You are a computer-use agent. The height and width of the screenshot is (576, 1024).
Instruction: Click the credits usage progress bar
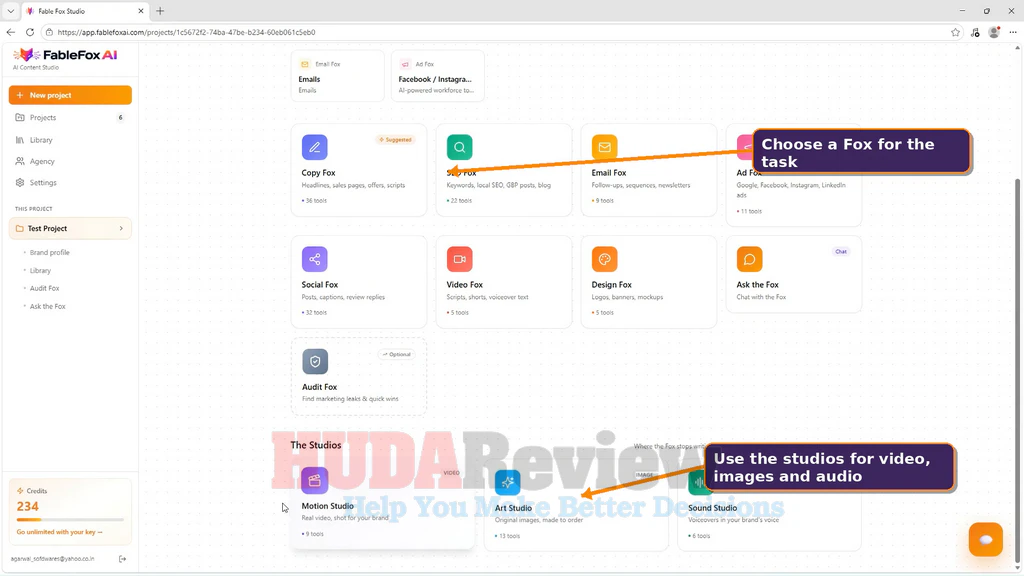tap(70, 520)
